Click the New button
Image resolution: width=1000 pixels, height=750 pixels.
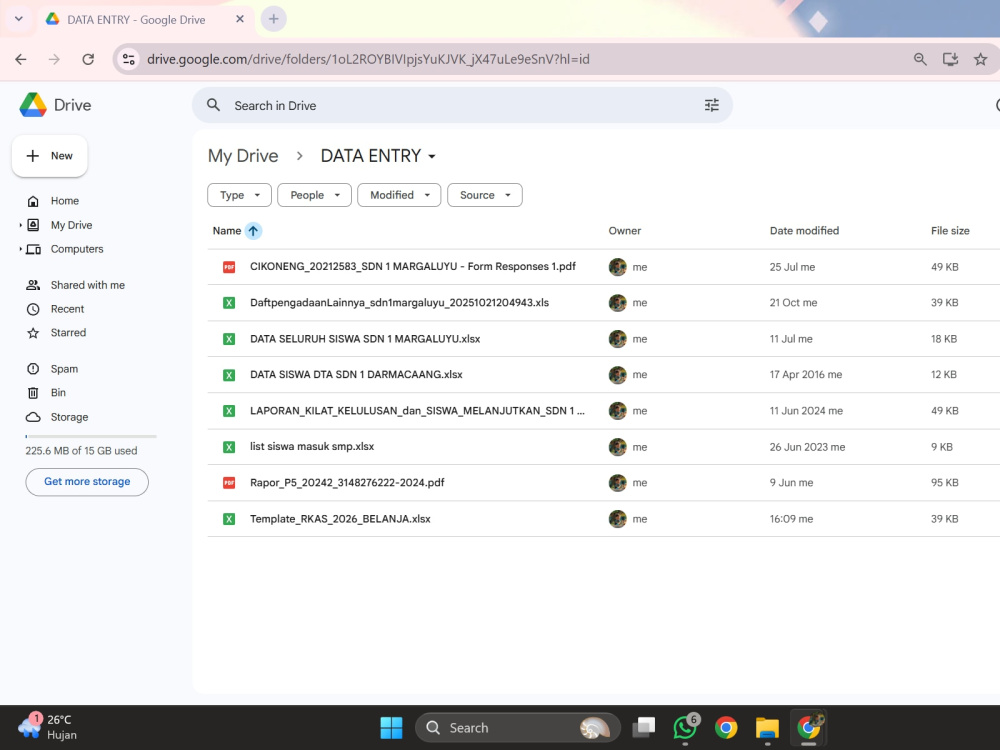(x=50, y=156)
